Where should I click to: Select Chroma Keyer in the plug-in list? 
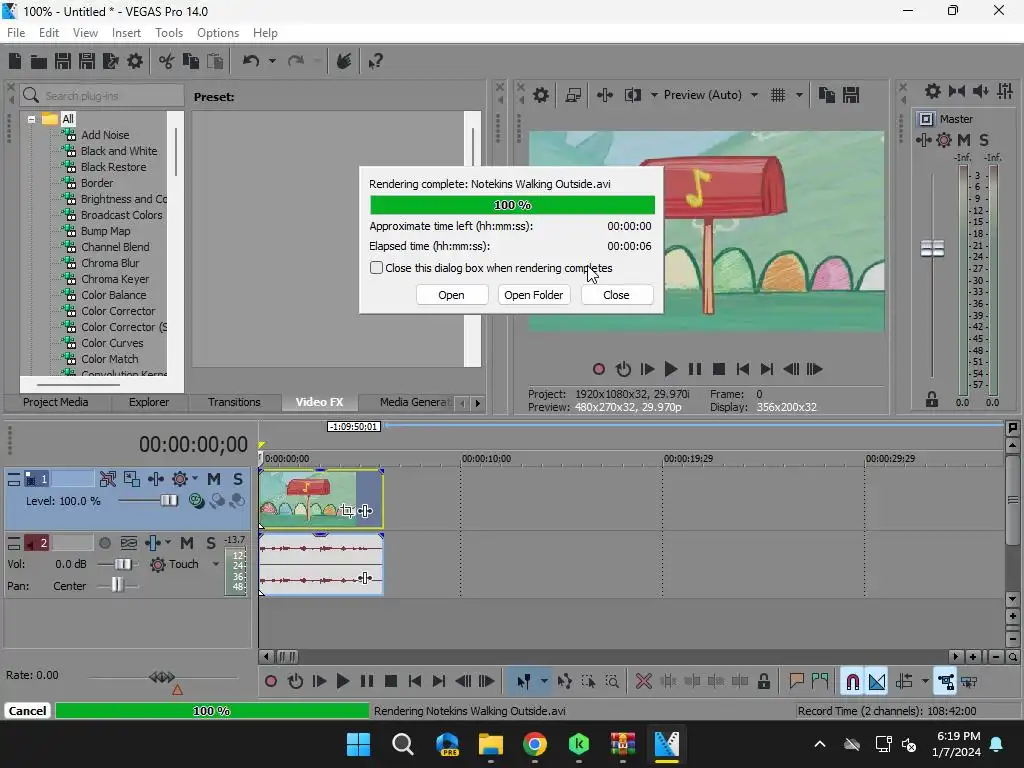click(115, 279)
